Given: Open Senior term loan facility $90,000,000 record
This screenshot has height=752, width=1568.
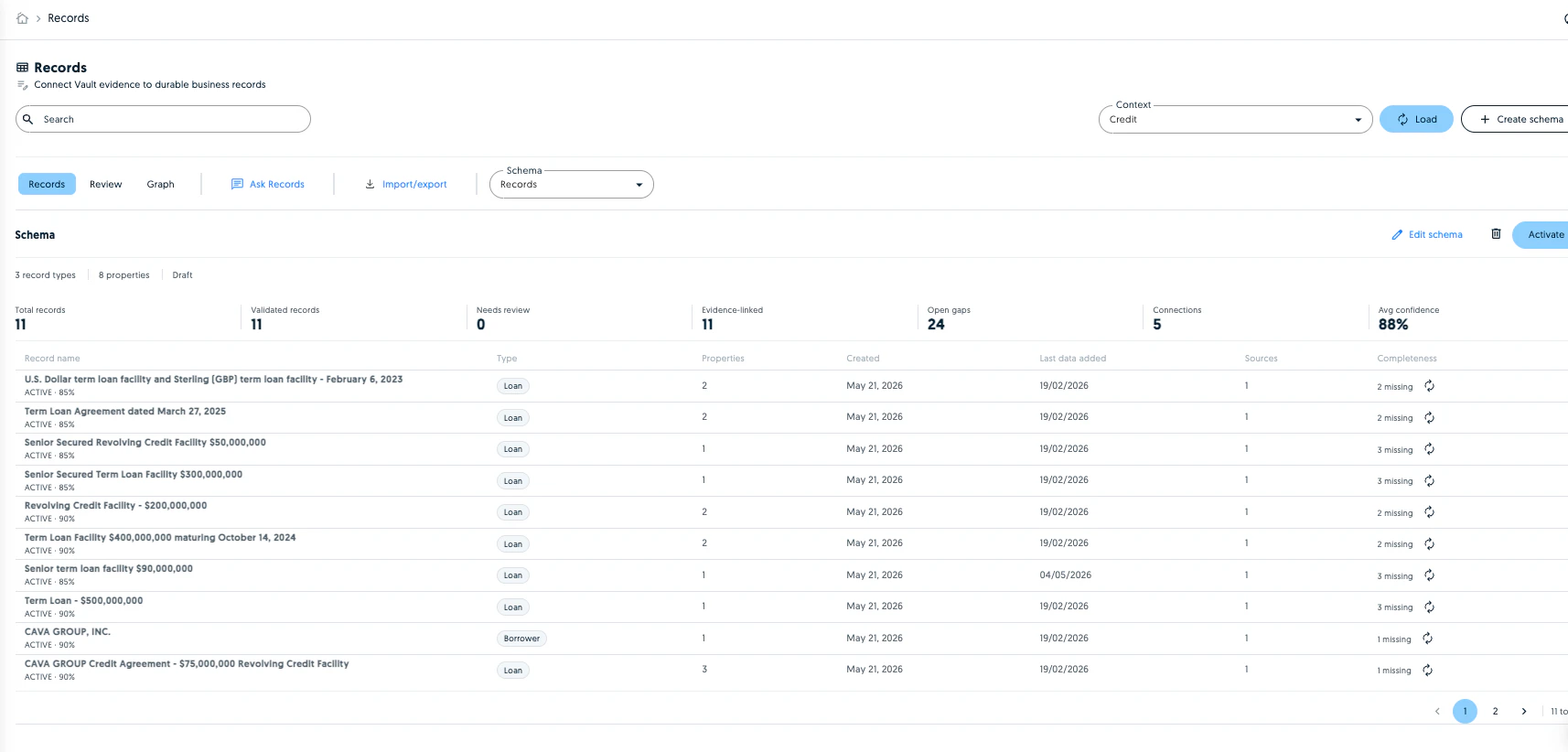Looking at the screenshot, I should point(109,568).
